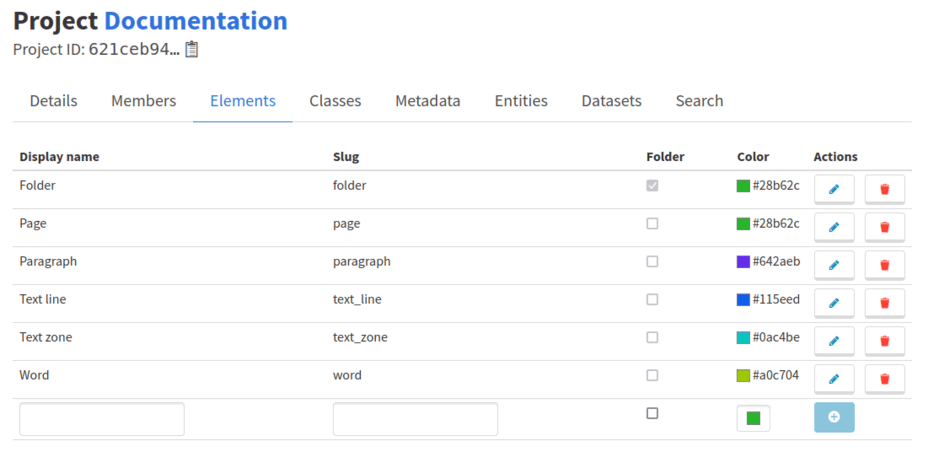This screenshot has height=452, width=928.
Task: Open the Members tab
Action: (144, 101)
